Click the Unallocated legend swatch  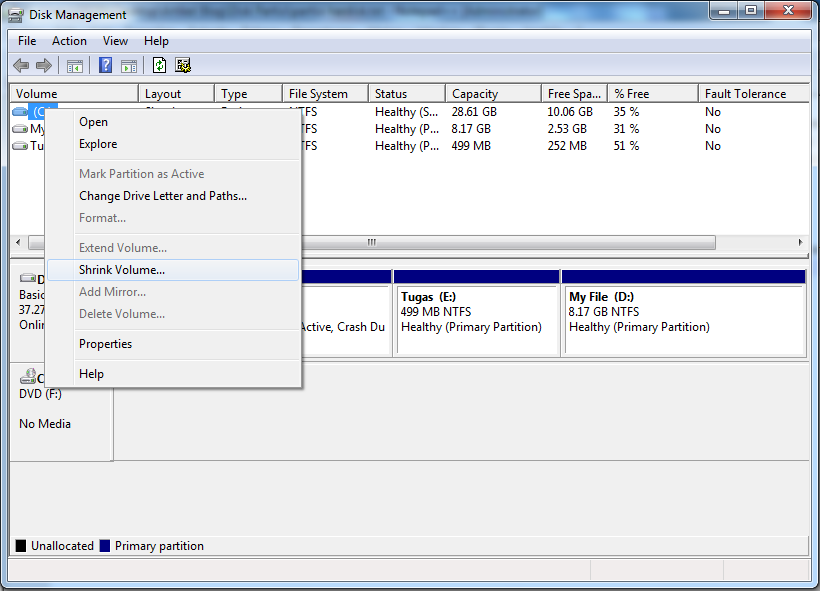click(x=20, y=545)
